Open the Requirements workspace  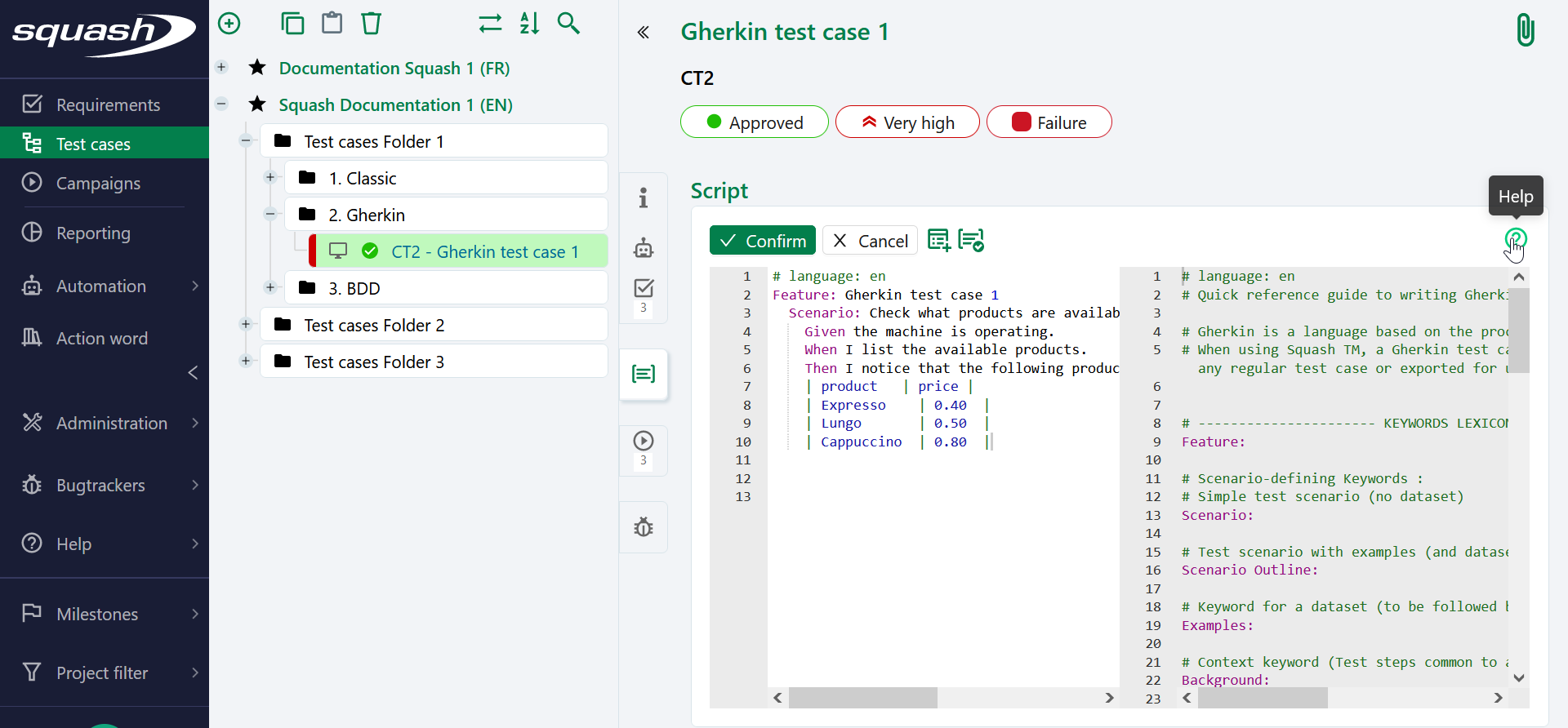pos(108,104)
